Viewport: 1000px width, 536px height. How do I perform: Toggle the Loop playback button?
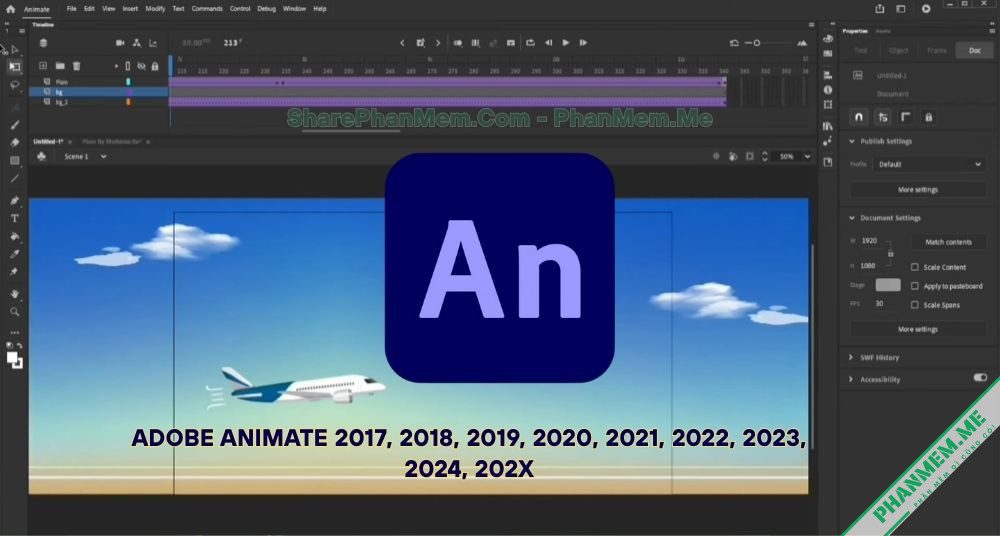530,43
